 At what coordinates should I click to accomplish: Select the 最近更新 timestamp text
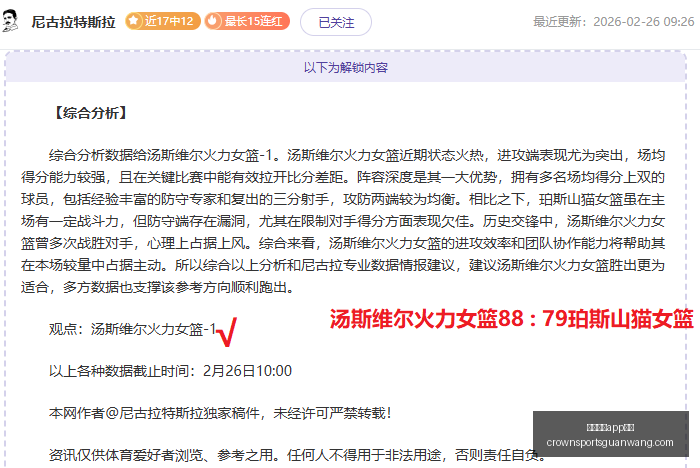(x=614, y=21)
